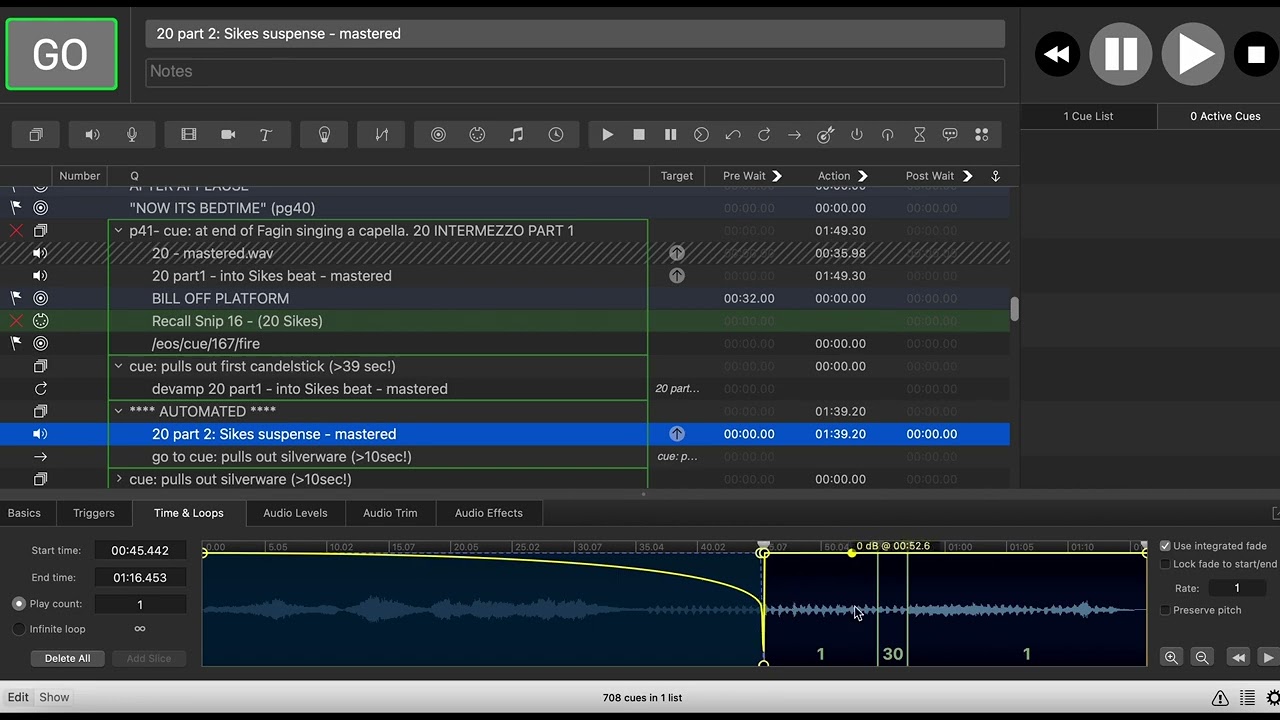This screenshot has width=1280, height=720.
Task: Click the Pre Wait column arrow
Action: point(777,176)
